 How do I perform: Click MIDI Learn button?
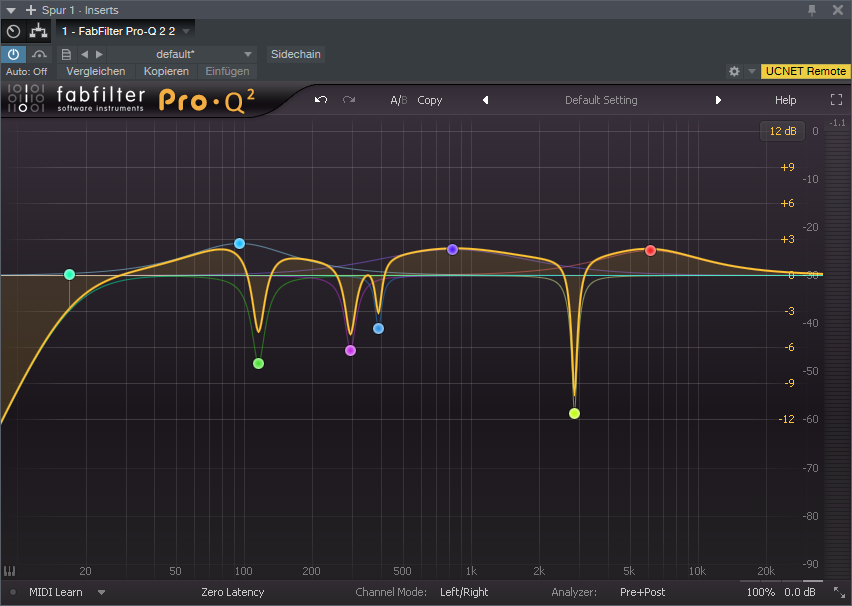[x=56, y=592]
